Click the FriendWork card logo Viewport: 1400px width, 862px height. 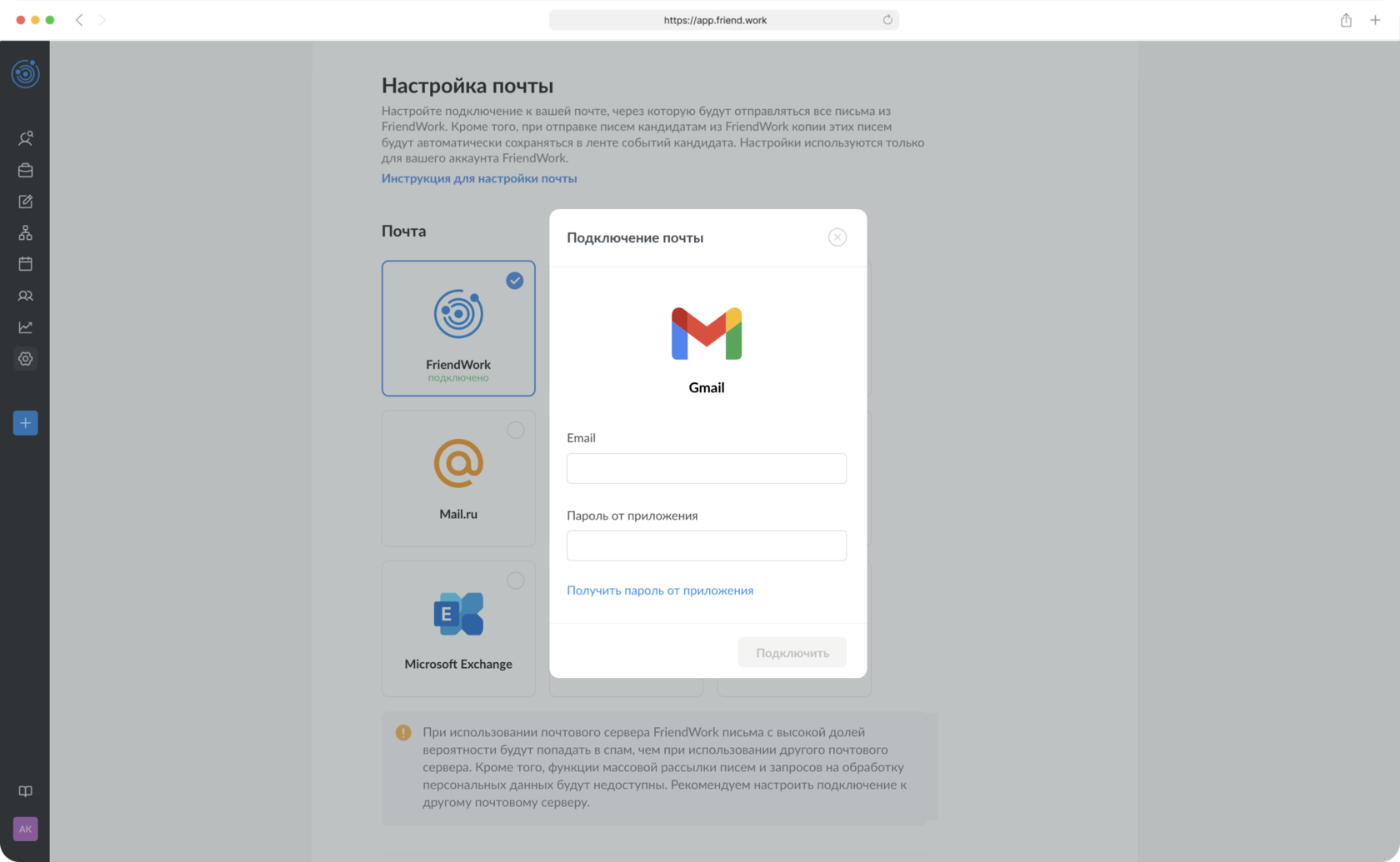click(x=458, y=314)
